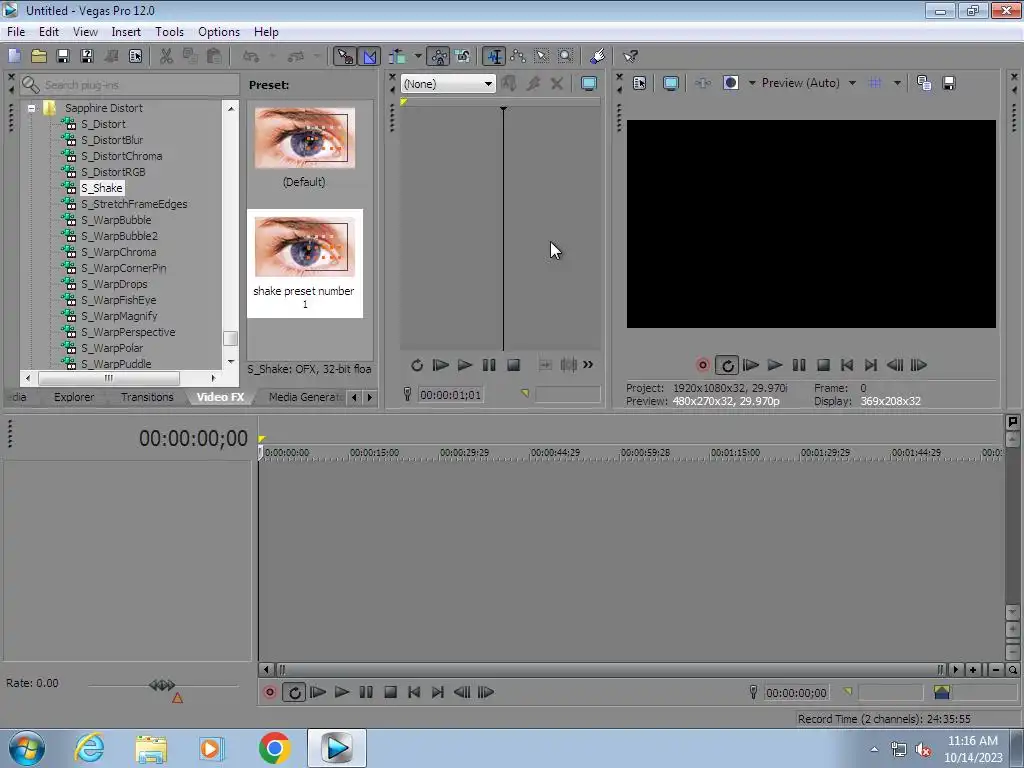Save the project with the Save icon
1024x768 pixels.
click(63, 57)
